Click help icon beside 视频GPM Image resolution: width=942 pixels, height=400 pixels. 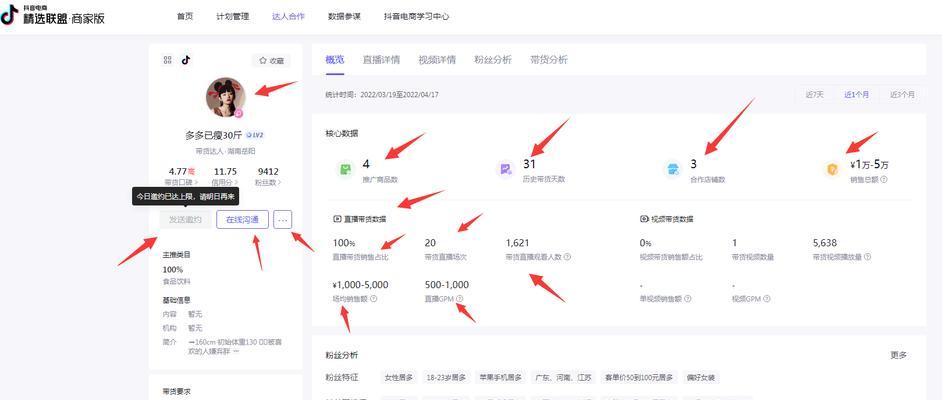[x=767, y=298]
